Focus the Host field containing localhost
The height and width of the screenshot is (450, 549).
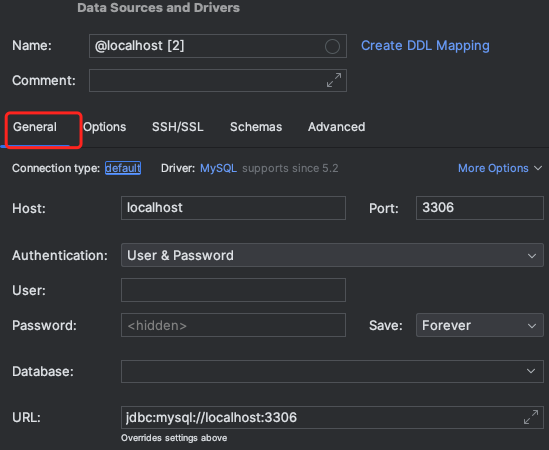233,208
